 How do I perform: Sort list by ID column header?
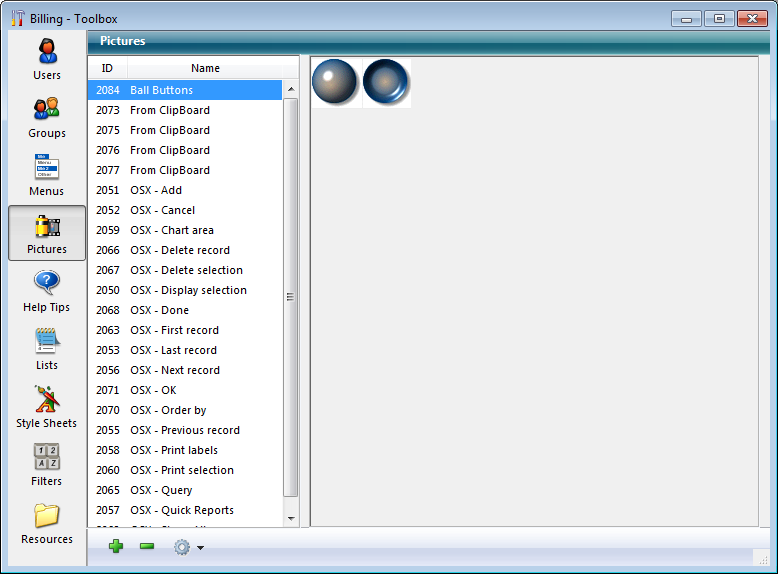pyautogui.click(x=107, y=68)
